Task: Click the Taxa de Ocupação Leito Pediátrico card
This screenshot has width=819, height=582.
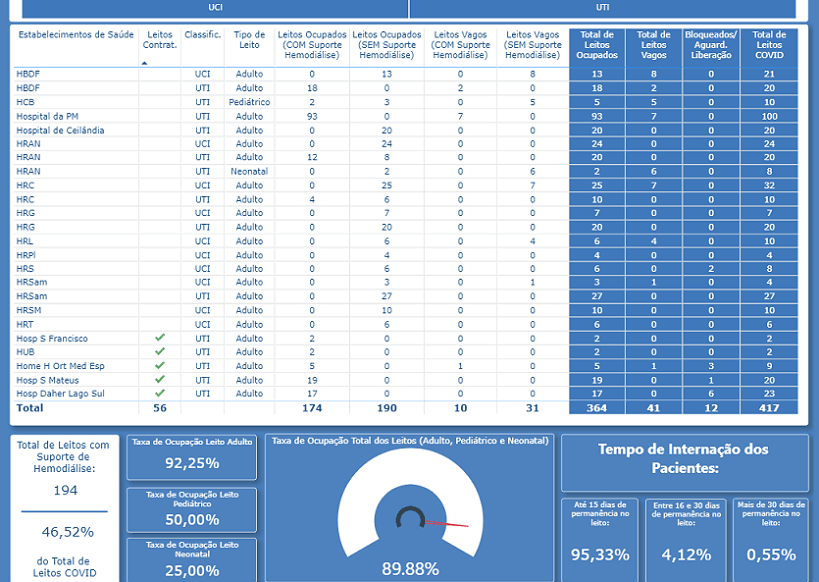Action: (x=192, y=509)
